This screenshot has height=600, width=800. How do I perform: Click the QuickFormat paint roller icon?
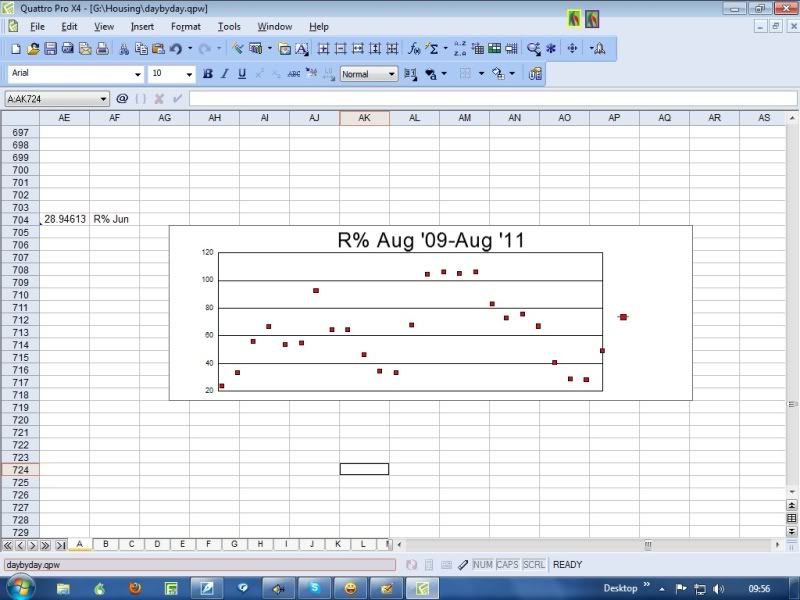point(237,48)
